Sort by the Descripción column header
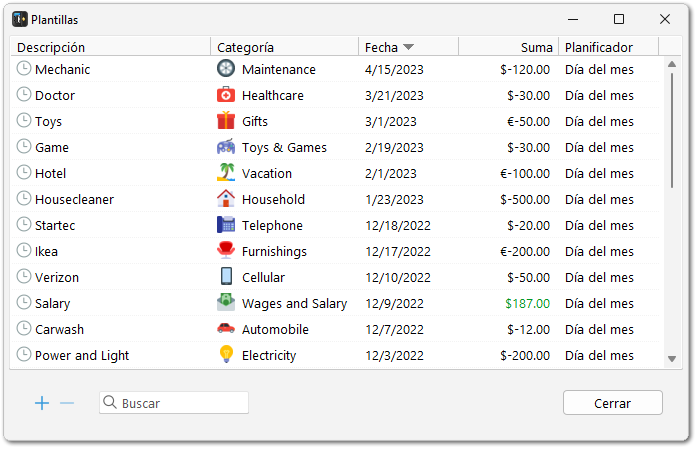This screenshot has height=449, width=697. pos(110,47)
